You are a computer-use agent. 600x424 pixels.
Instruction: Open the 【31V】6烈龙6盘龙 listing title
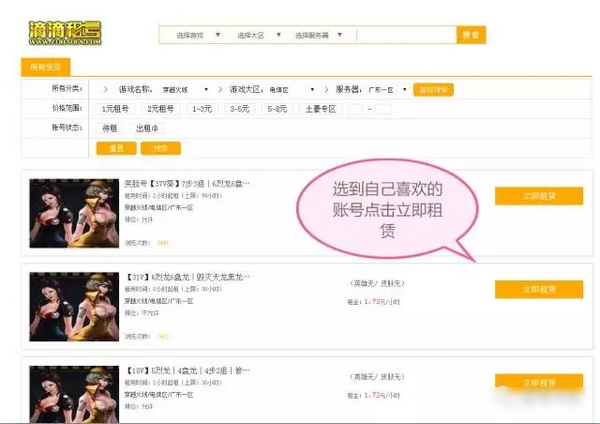(188, 277)
